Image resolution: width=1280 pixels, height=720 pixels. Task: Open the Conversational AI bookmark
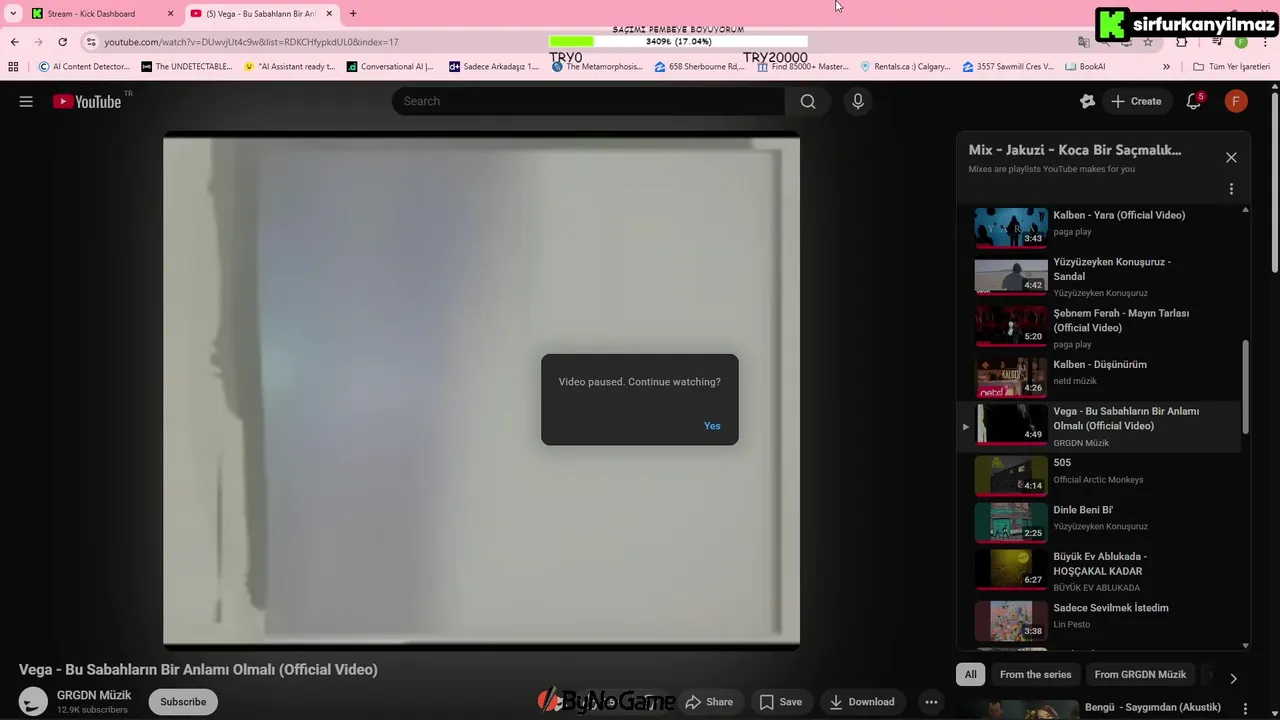coord(390,67)
